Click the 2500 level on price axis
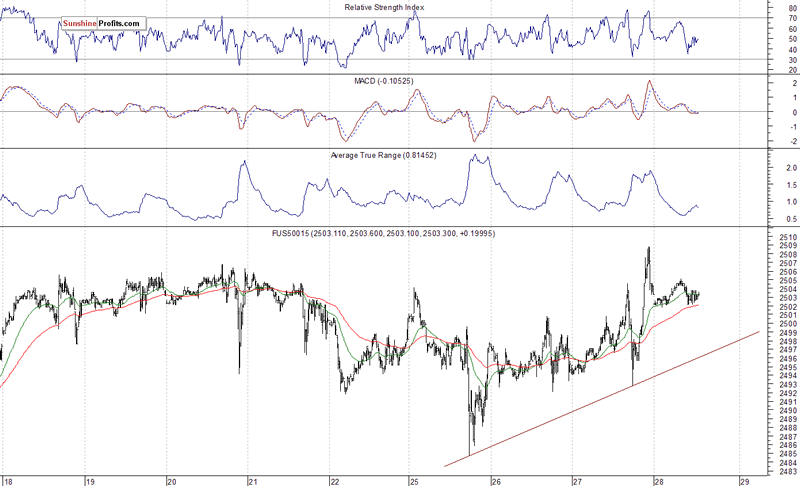 tap(788, 324)
